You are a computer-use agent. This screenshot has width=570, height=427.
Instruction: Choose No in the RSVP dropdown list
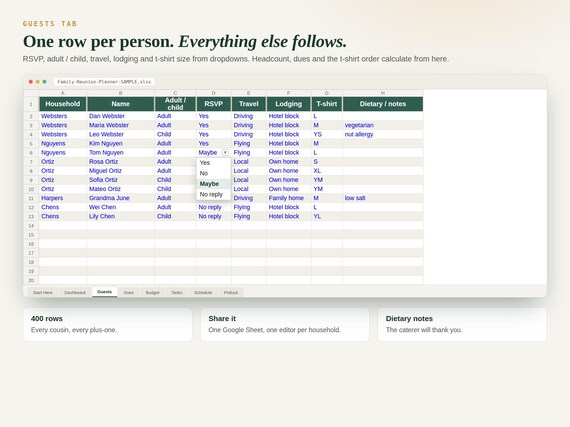[x=214, y=173]
